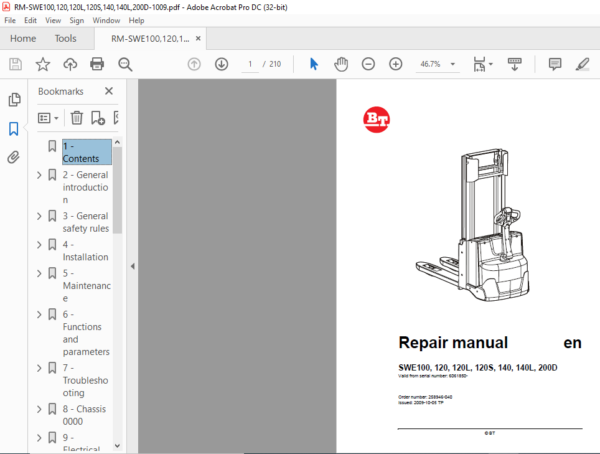
Task: Click scrolling mode toolbar icon
Action: click(515, 64)
